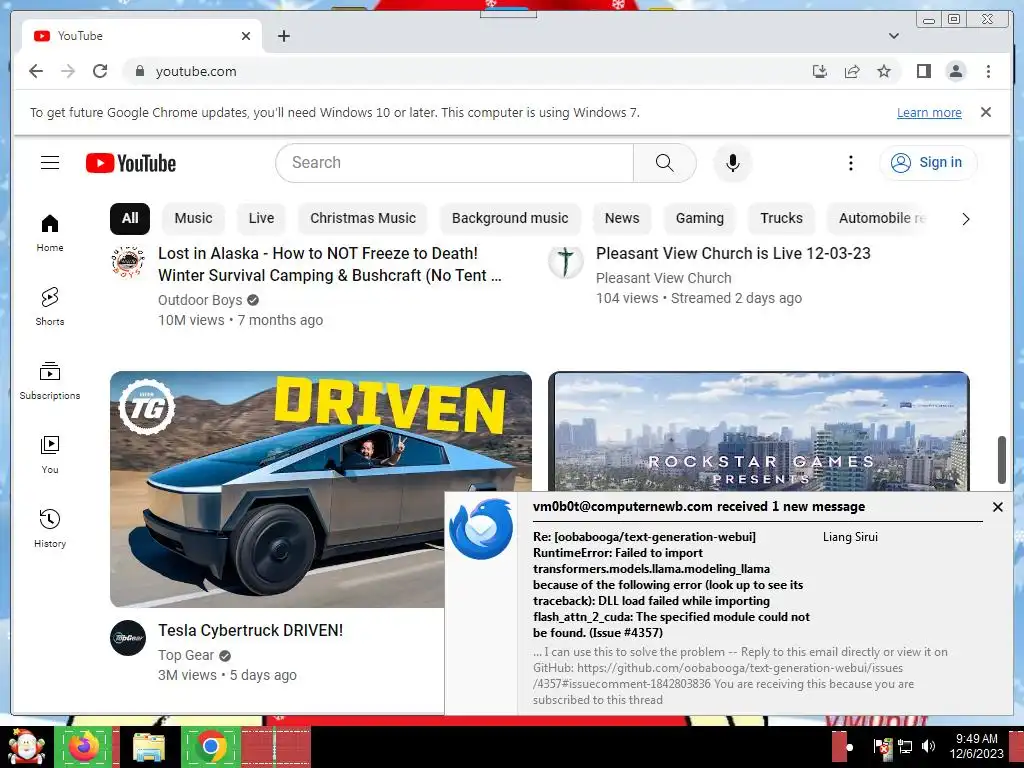
Task: Show more filter chips with right chevron
Action: click(x=965, y=219)
